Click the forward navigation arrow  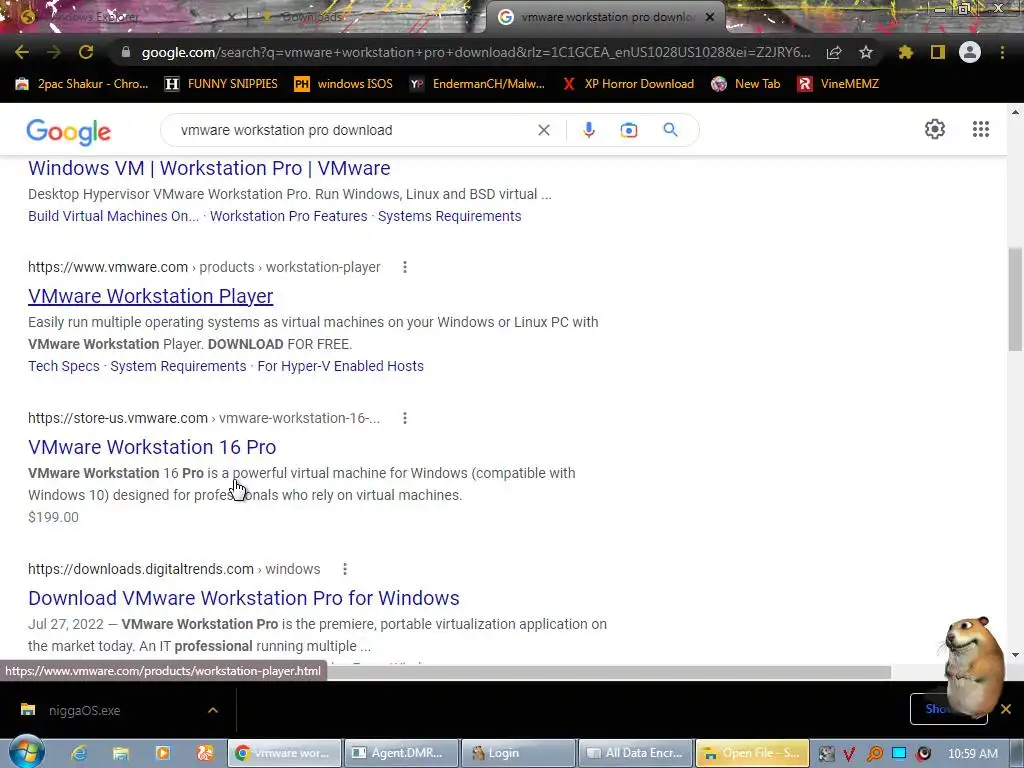coord(54,52)
